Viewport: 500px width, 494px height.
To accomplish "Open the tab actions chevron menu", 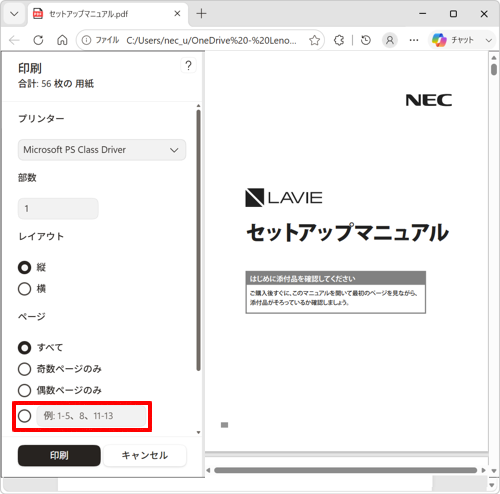I will click(14, 14).
